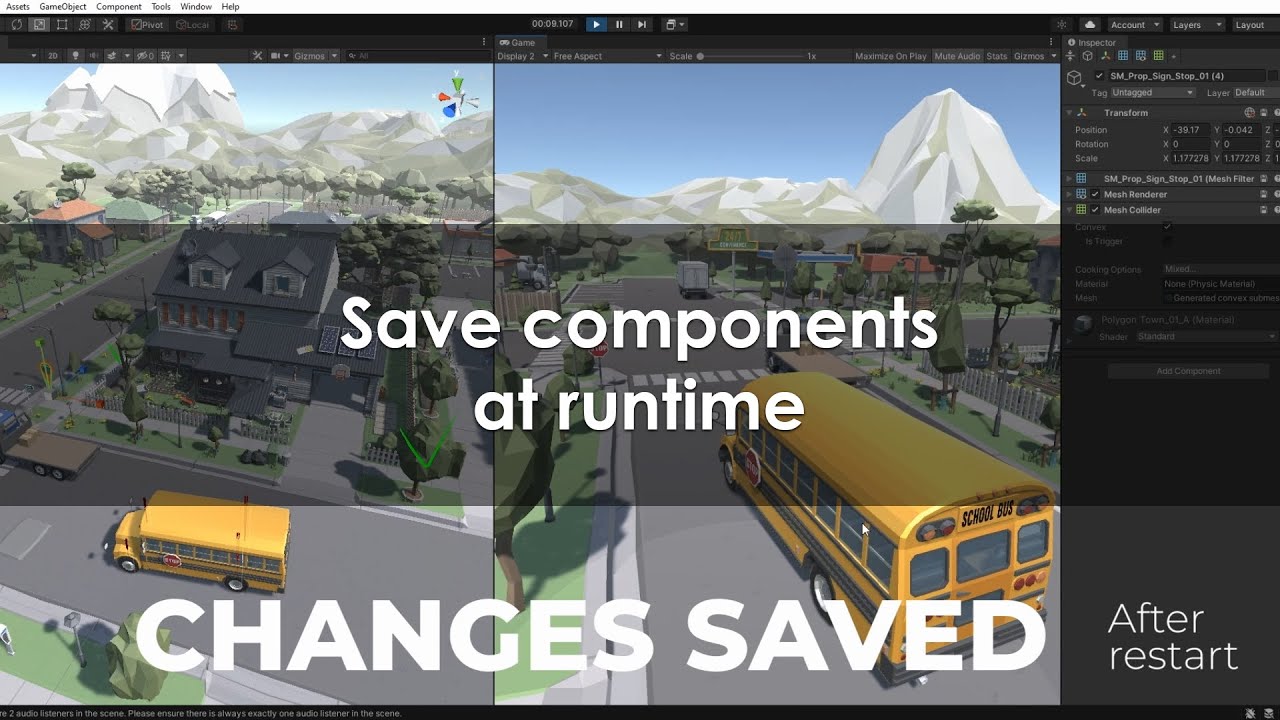Toggle scene lighting bulb icon

click(76, 56)
